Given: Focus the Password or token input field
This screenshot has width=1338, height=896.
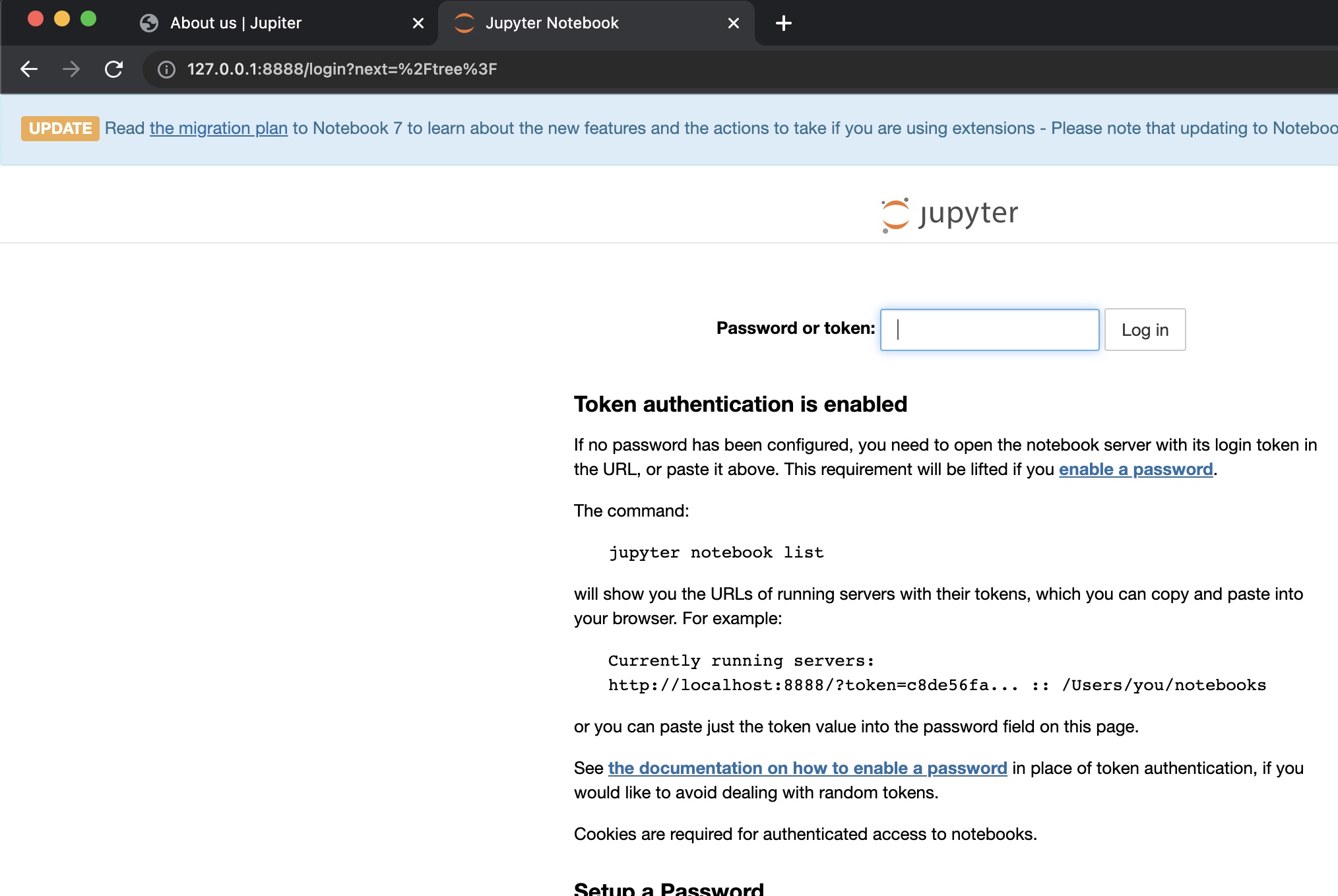Looking at the screenshot, I should pyautogui.click(x=989, y=329).
